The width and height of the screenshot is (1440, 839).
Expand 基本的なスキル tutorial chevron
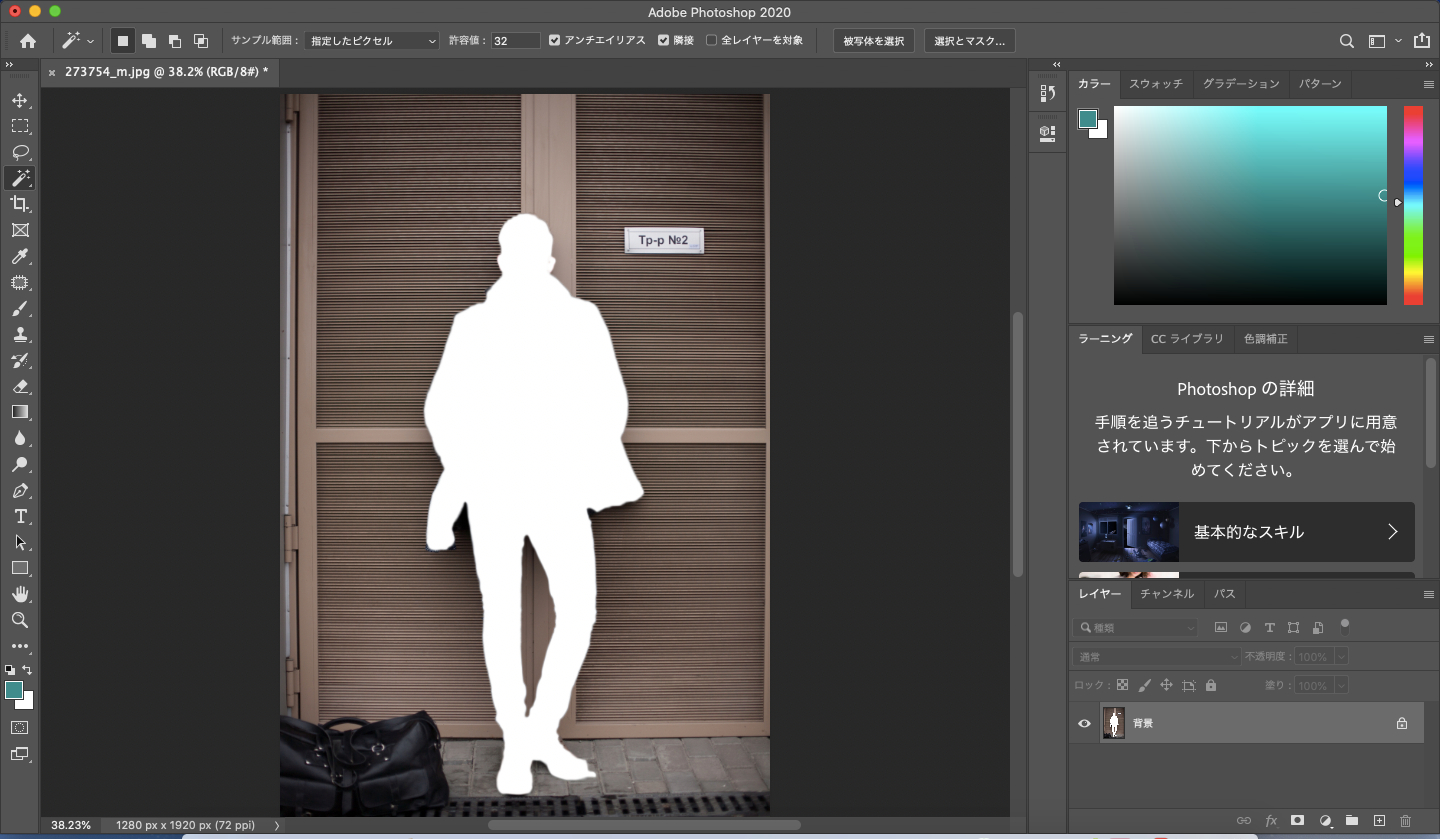pyautogui.click(x=1392, y=532)
